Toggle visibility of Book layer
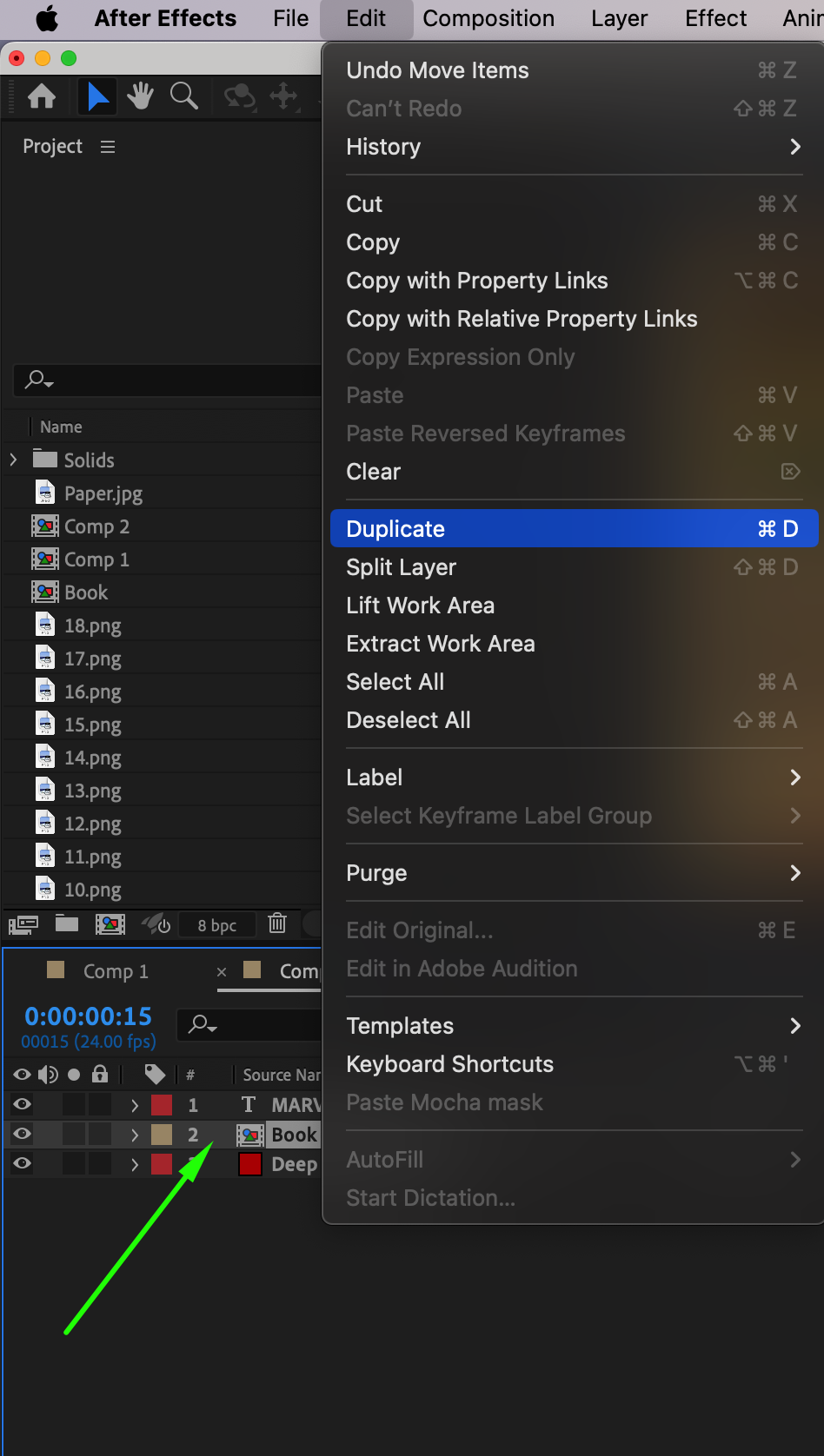 point(23,1134)
